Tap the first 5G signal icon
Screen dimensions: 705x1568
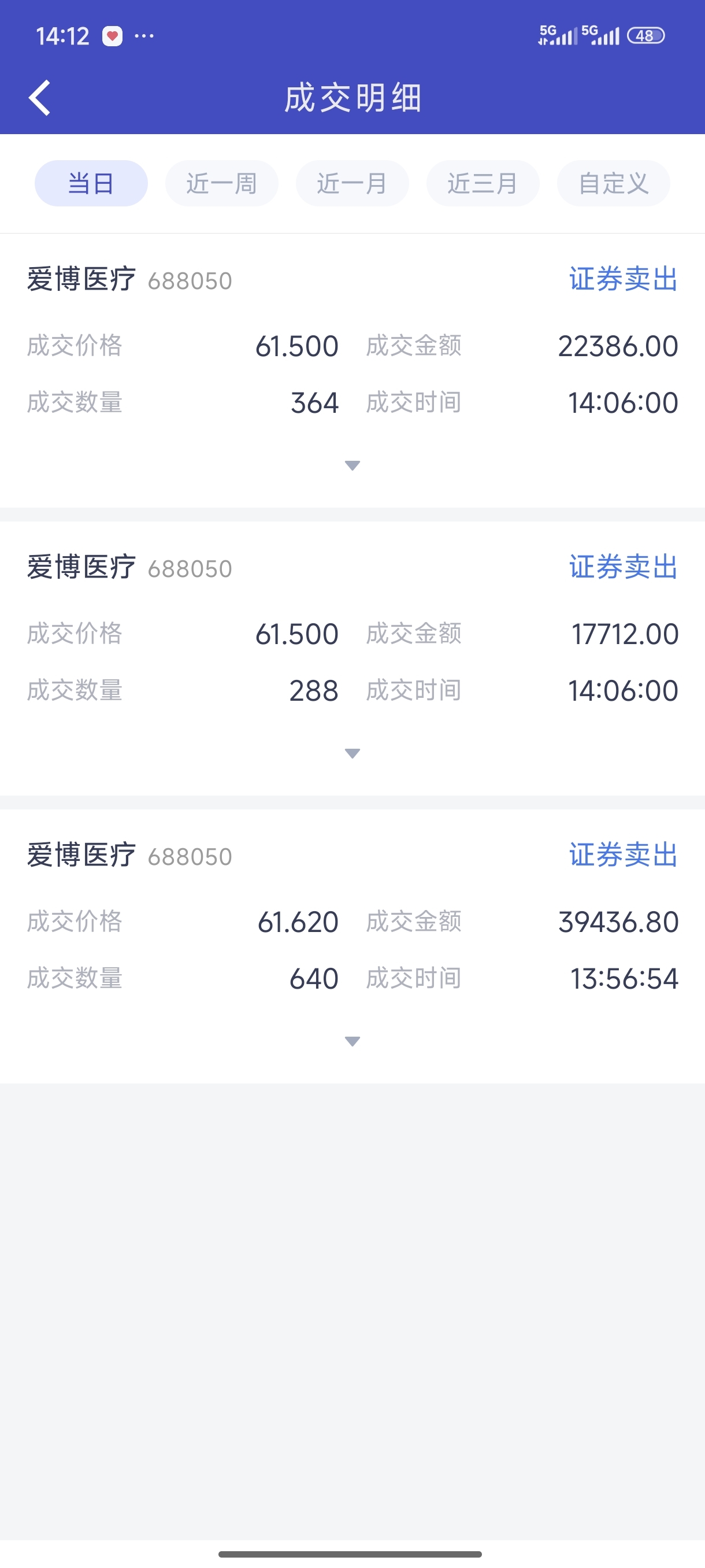click(x=556, y=35)
